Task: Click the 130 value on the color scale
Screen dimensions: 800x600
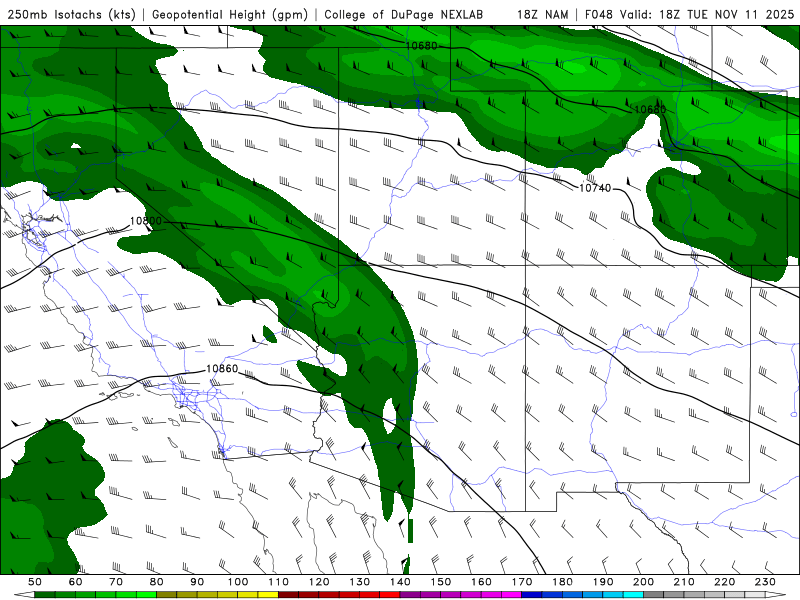Action: tap(360, 582)
